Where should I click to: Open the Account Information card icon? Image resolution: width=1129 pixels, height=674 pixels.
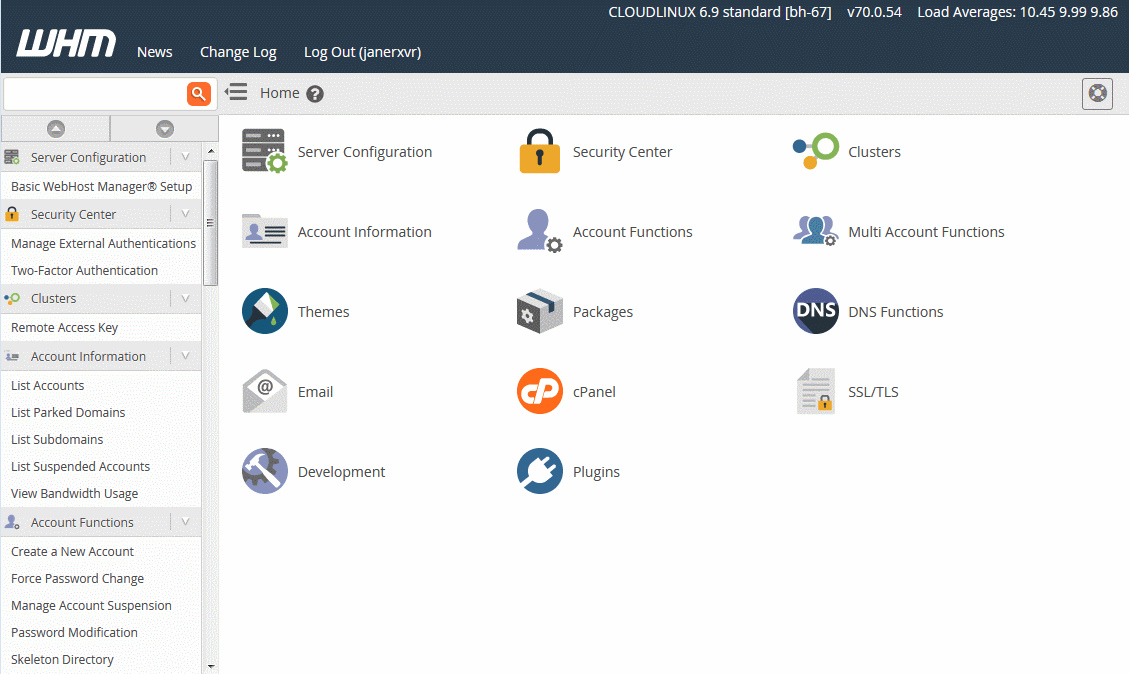[x=264, y=231]
